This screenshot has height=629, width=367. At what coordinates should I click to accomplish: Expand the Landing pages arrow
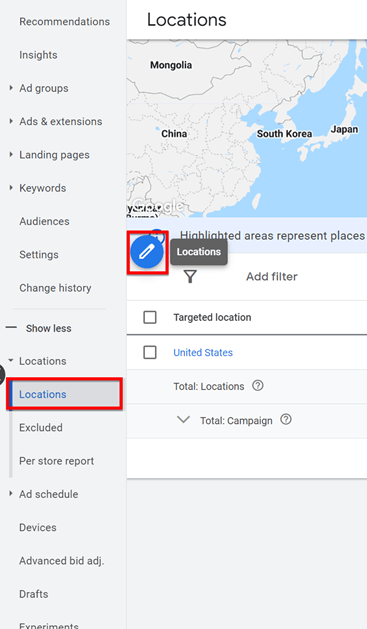tap(11, 154)
